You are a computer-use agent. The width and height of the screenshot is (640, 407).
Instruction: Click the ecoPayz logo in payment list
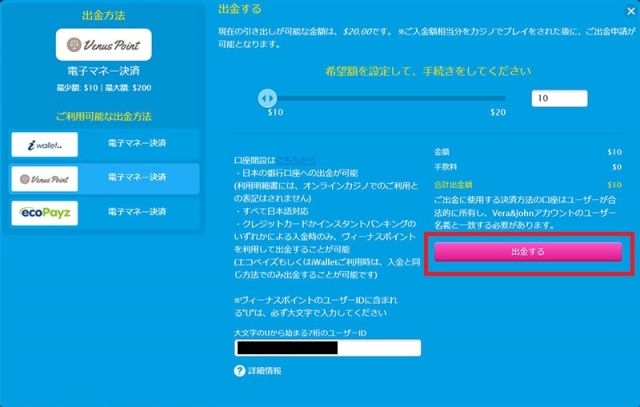(45, 212)
